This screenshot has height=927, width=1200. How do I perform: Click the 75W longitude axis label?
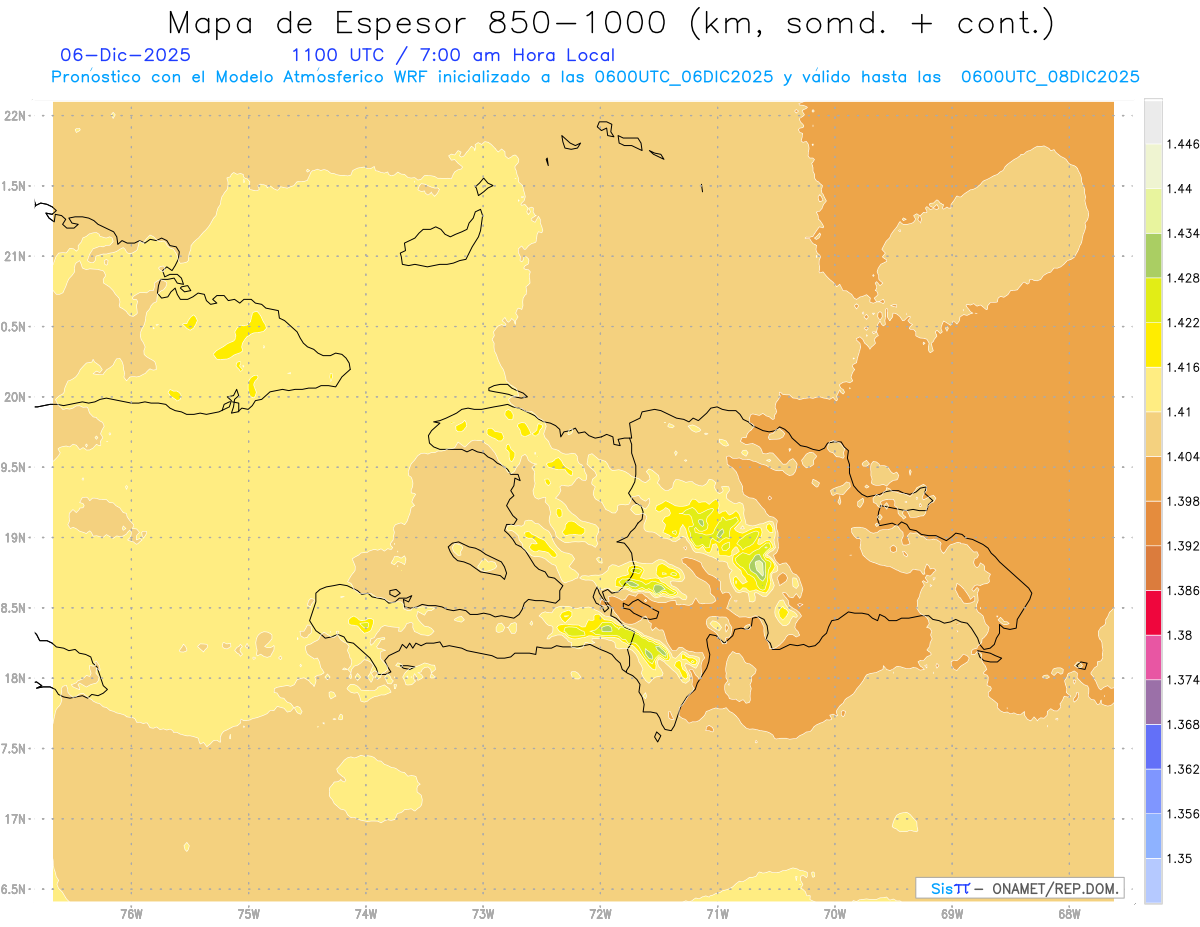coord(248,914)
